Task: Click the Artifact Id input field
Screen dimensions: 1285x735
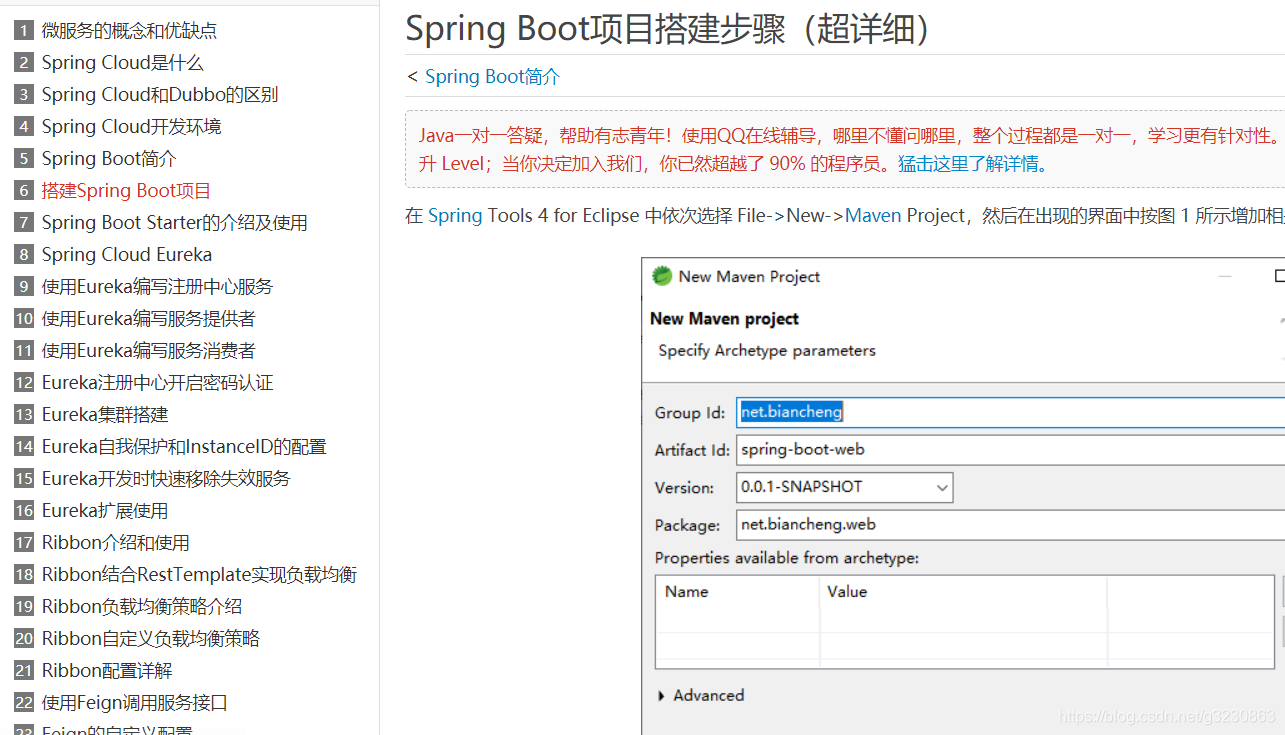Action: pos(1010,450)
